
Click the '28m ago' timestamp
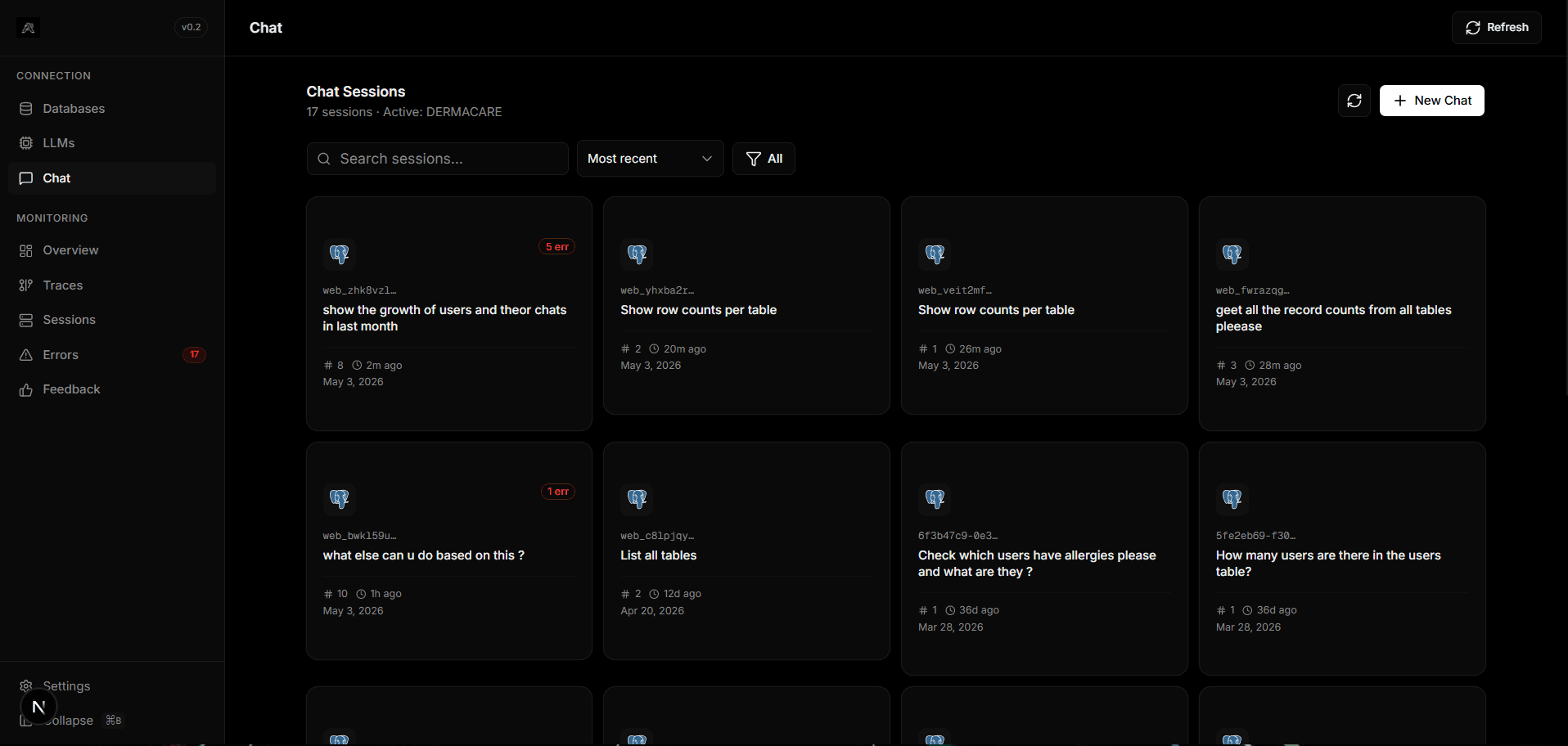(1280, 366)
